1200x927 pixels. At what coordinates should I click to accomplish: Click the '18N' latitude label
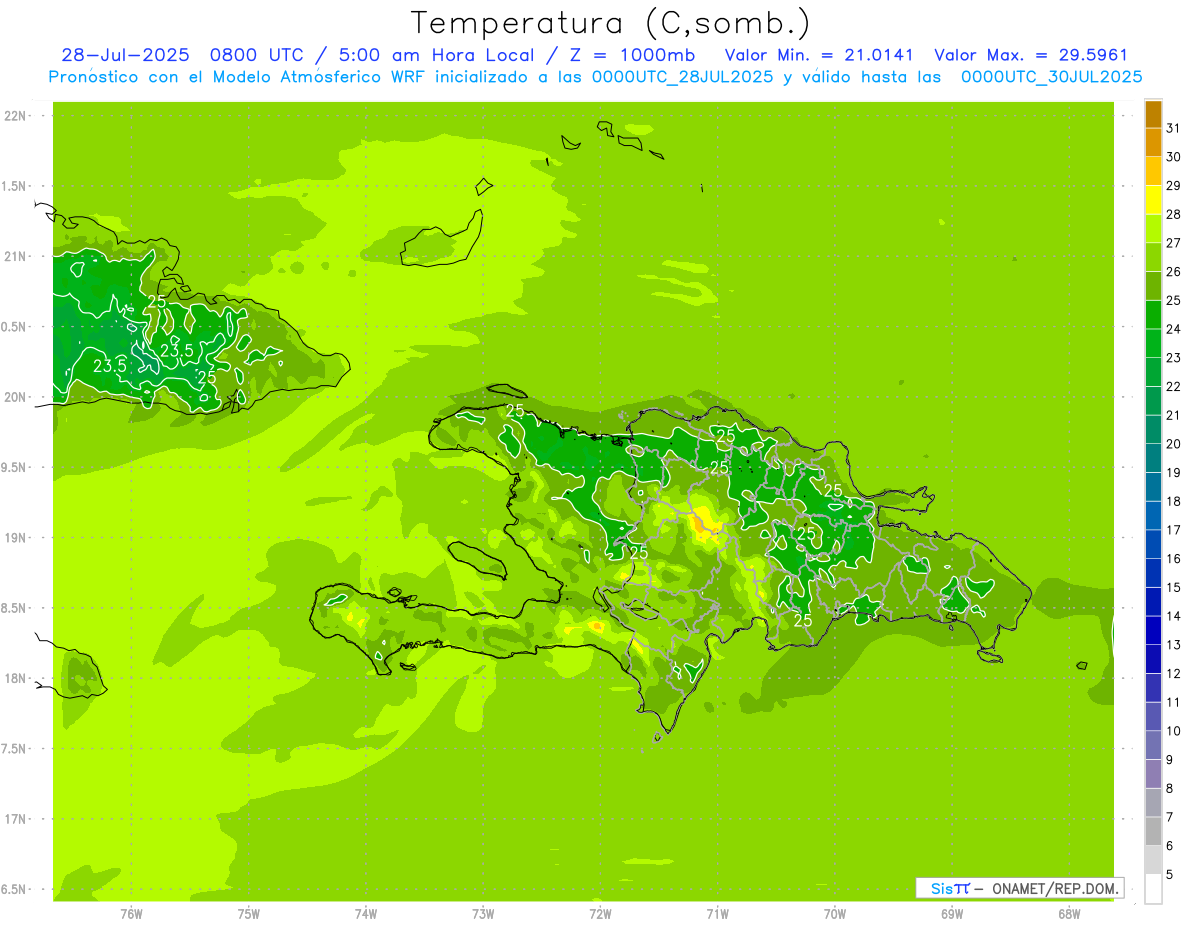(x=13, y=678)
